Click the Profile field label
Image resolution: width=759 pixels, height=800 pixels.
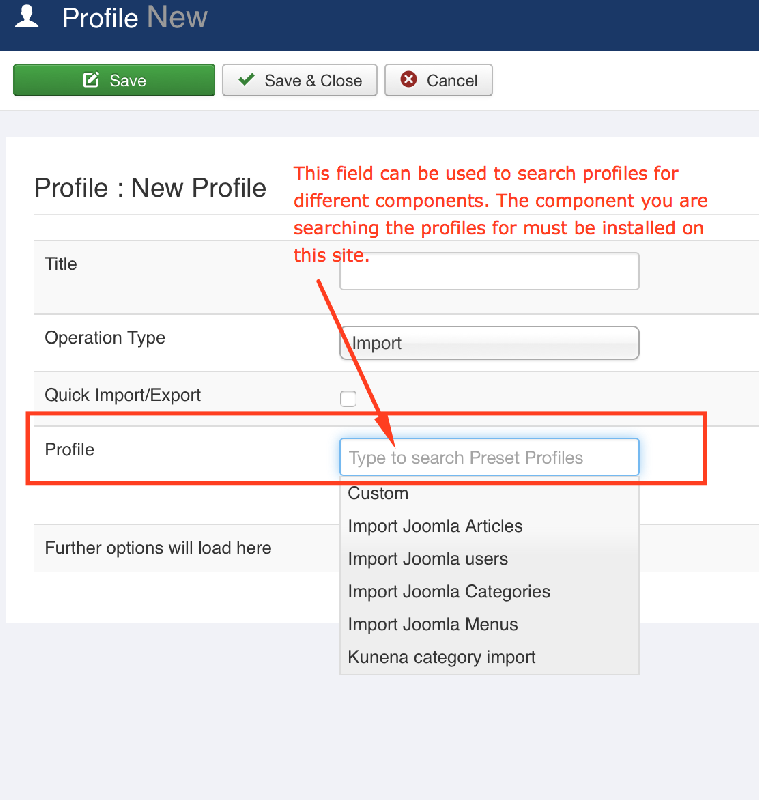tap(70, 449)
